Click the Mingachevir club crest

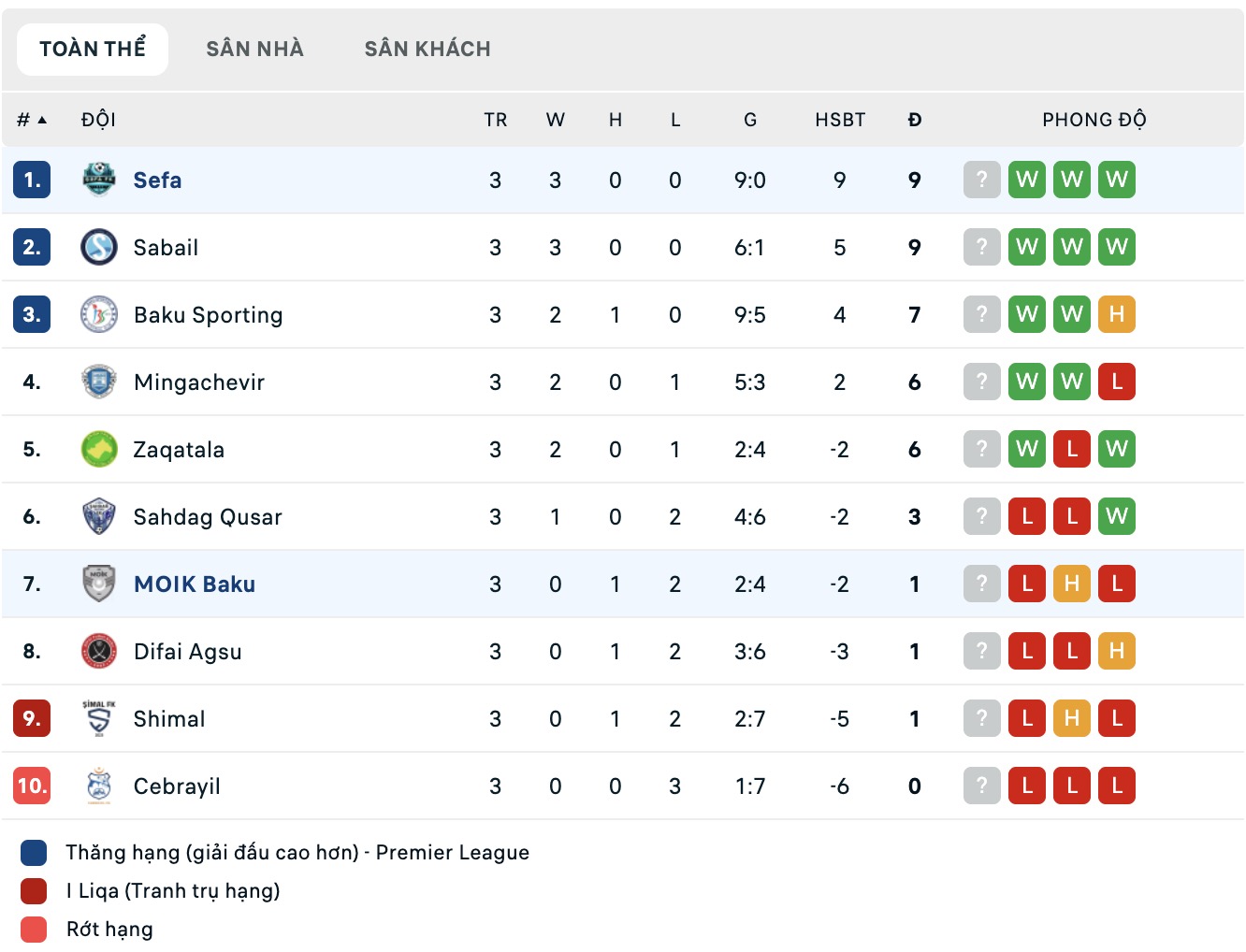click(x=98, y=382)
